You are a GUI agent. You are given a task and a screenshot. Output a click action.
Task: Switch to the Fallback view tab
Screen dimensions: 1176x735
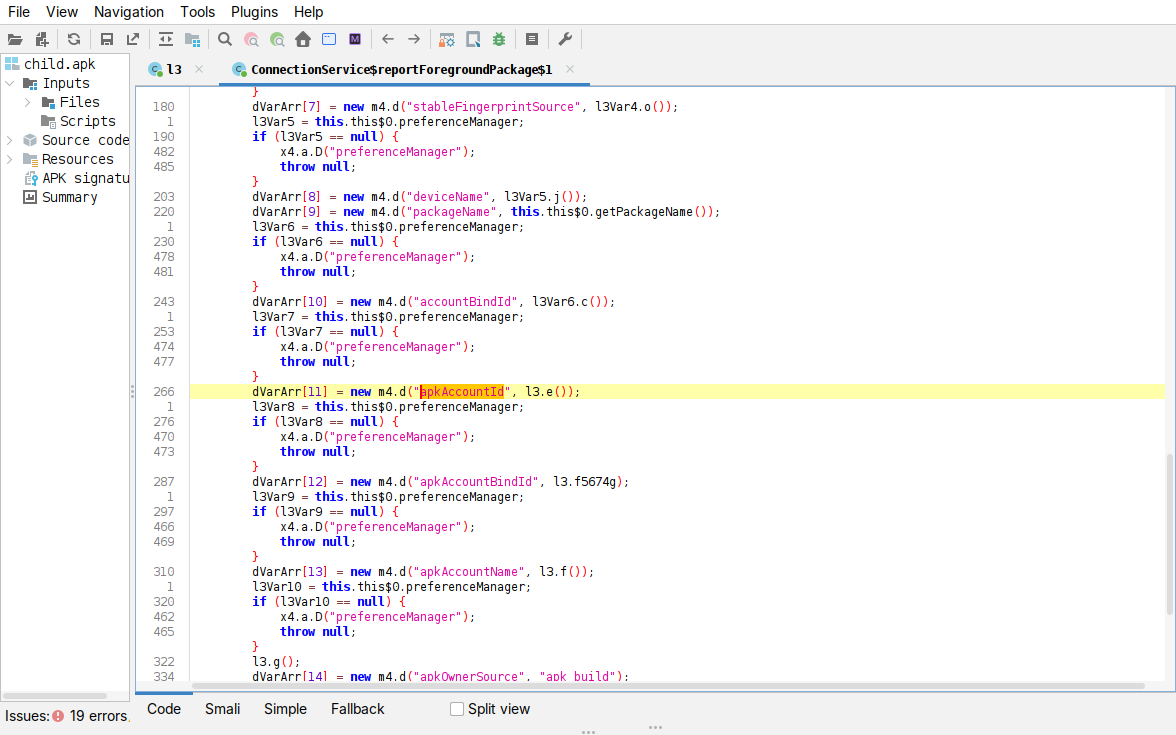[357, 709]
